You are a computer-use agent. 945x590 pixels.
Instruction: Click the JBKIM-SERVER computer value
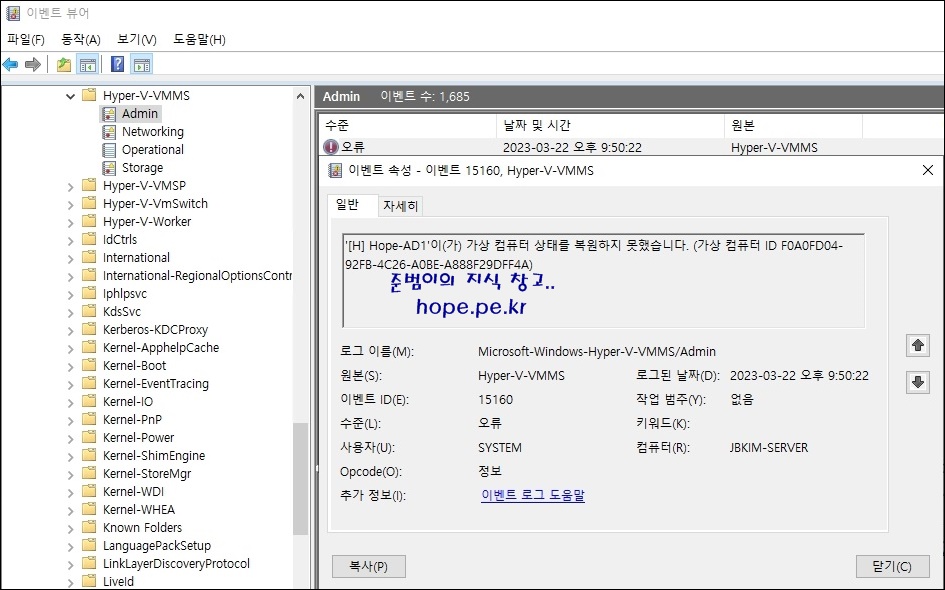769,448
